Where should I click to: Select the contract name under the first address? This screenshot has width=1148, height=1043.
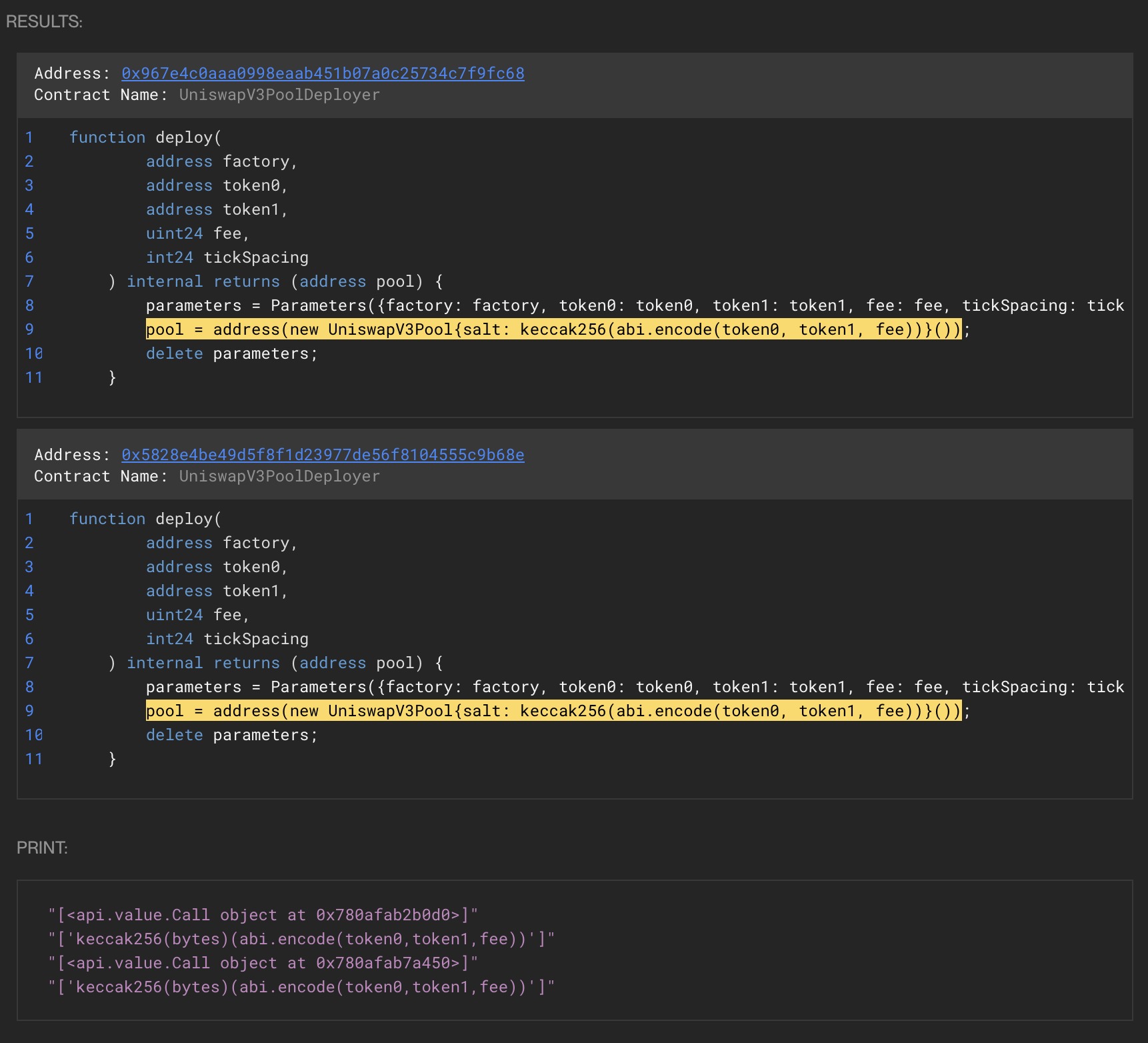pyautogui.click(x=279, y=95)
